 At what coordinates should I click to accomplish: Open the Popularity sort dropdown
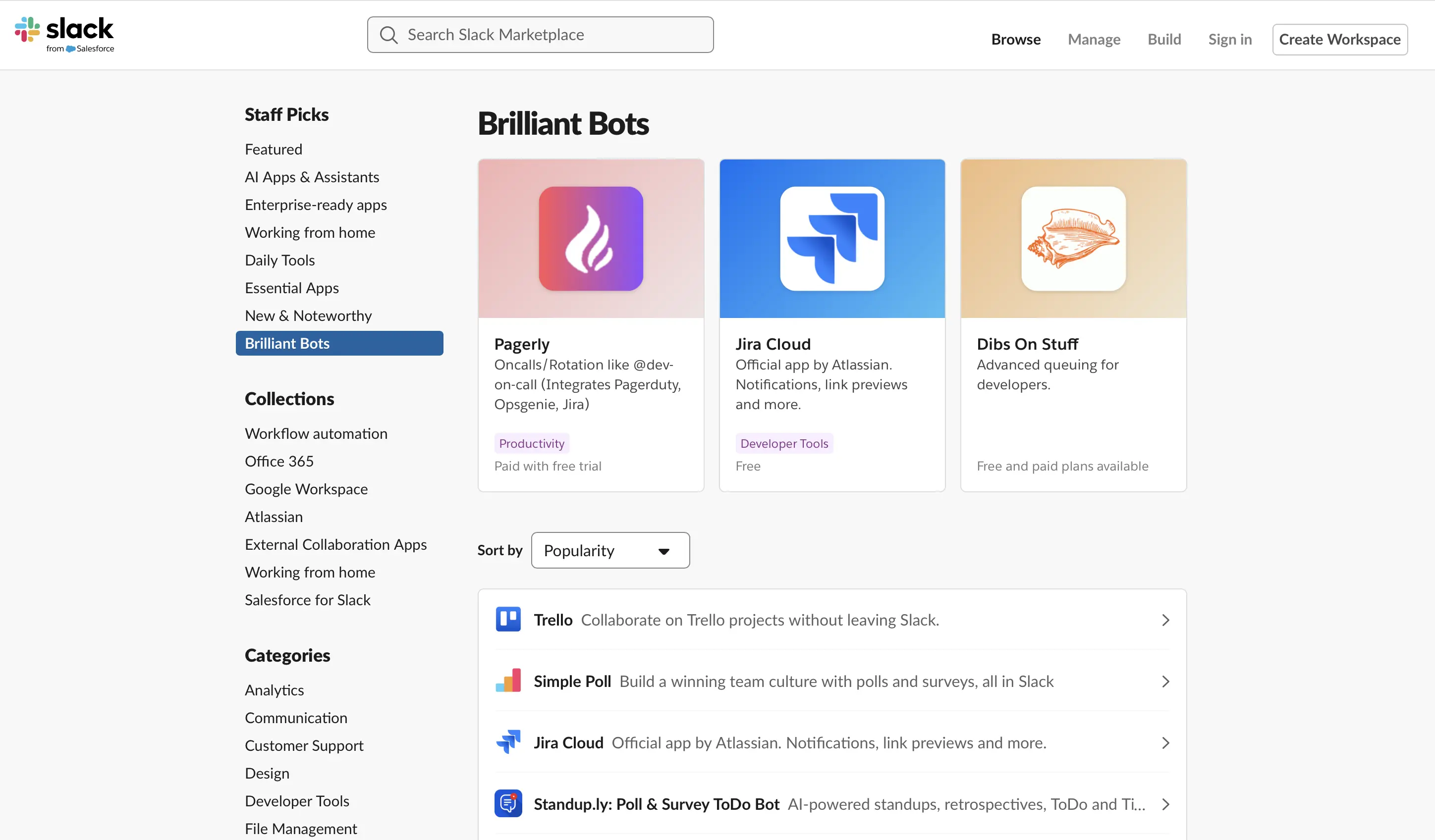click(610, 550)
